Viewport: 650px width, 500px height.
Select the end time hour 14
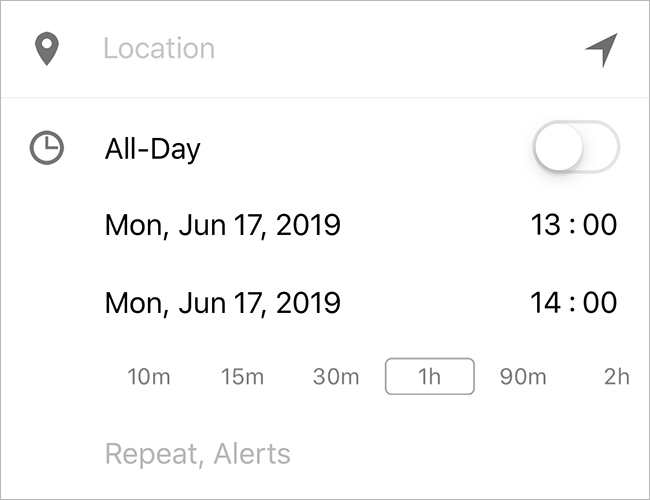pyautogui.click(x=545, y=302)
